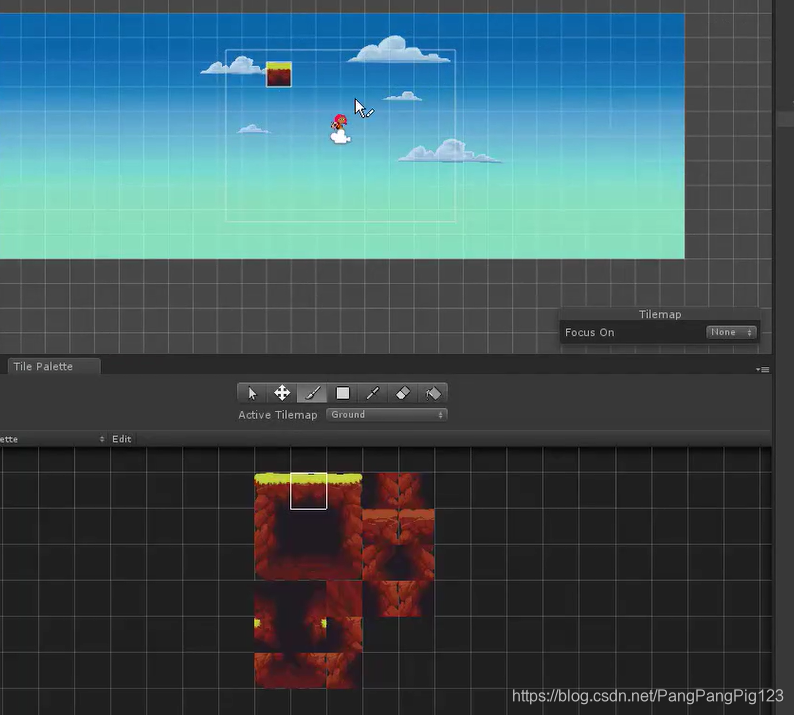Image resolution: width=794 pixels, height=715 pixels.
Task: Open the palette selection dropdown
Action: 53,439
